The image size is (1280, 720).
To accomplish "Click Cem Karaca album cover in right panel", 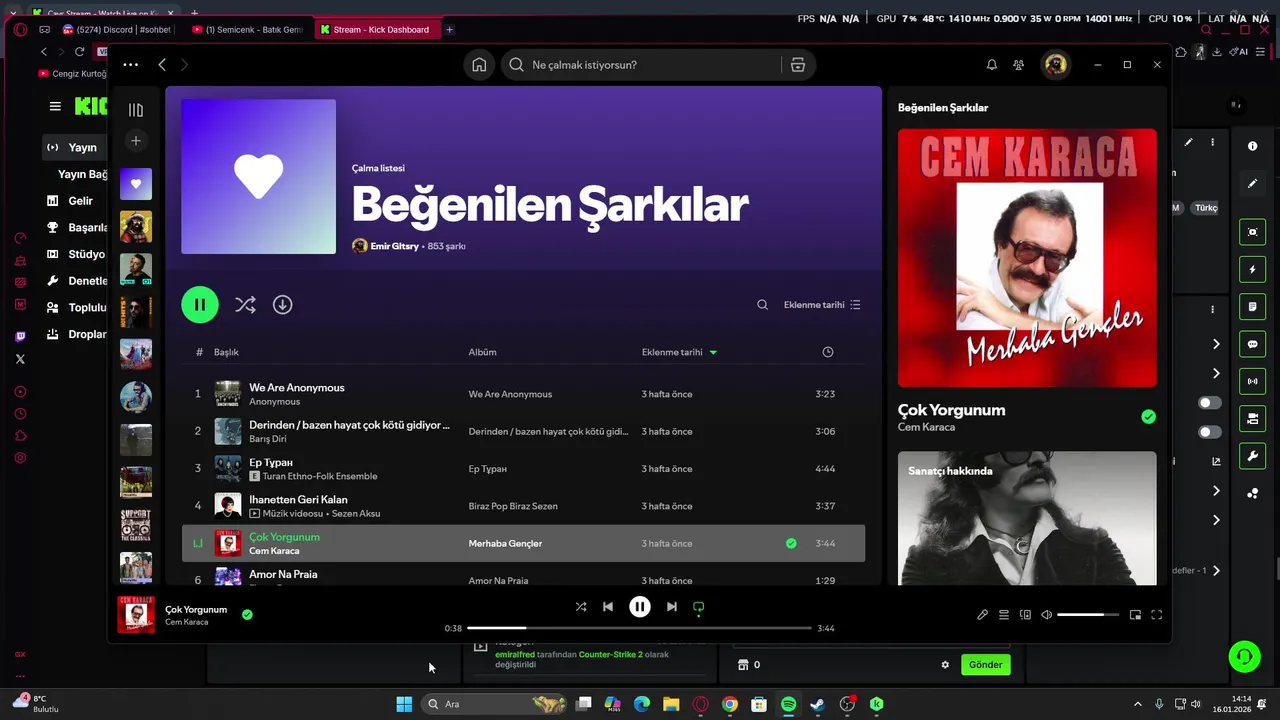I will click(1027, 258).
